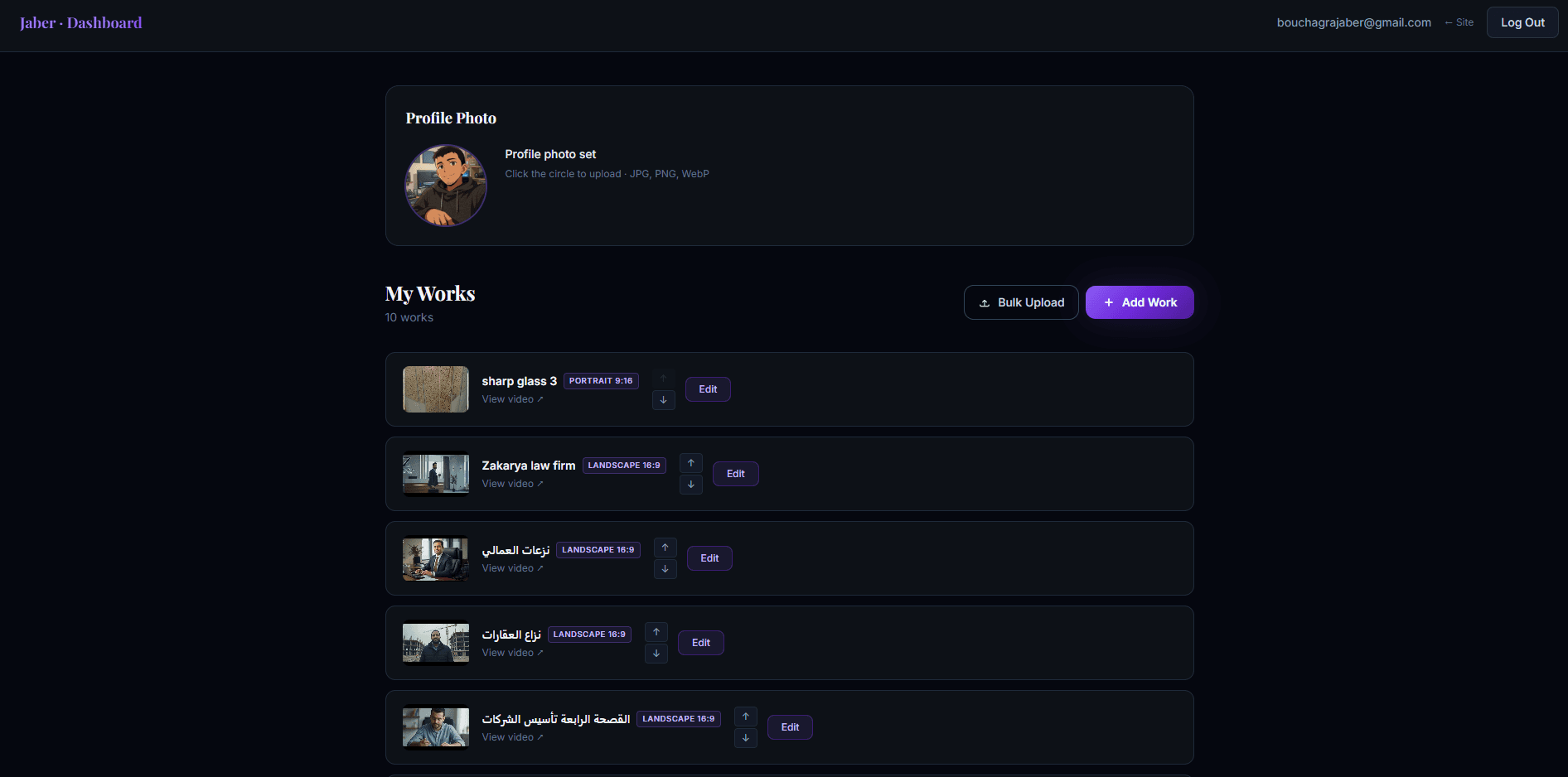The width and height of the screenshot is (1568, 777).
Task: Move 'sharp glass 3' up with the arrow
Action: (663, 379)
